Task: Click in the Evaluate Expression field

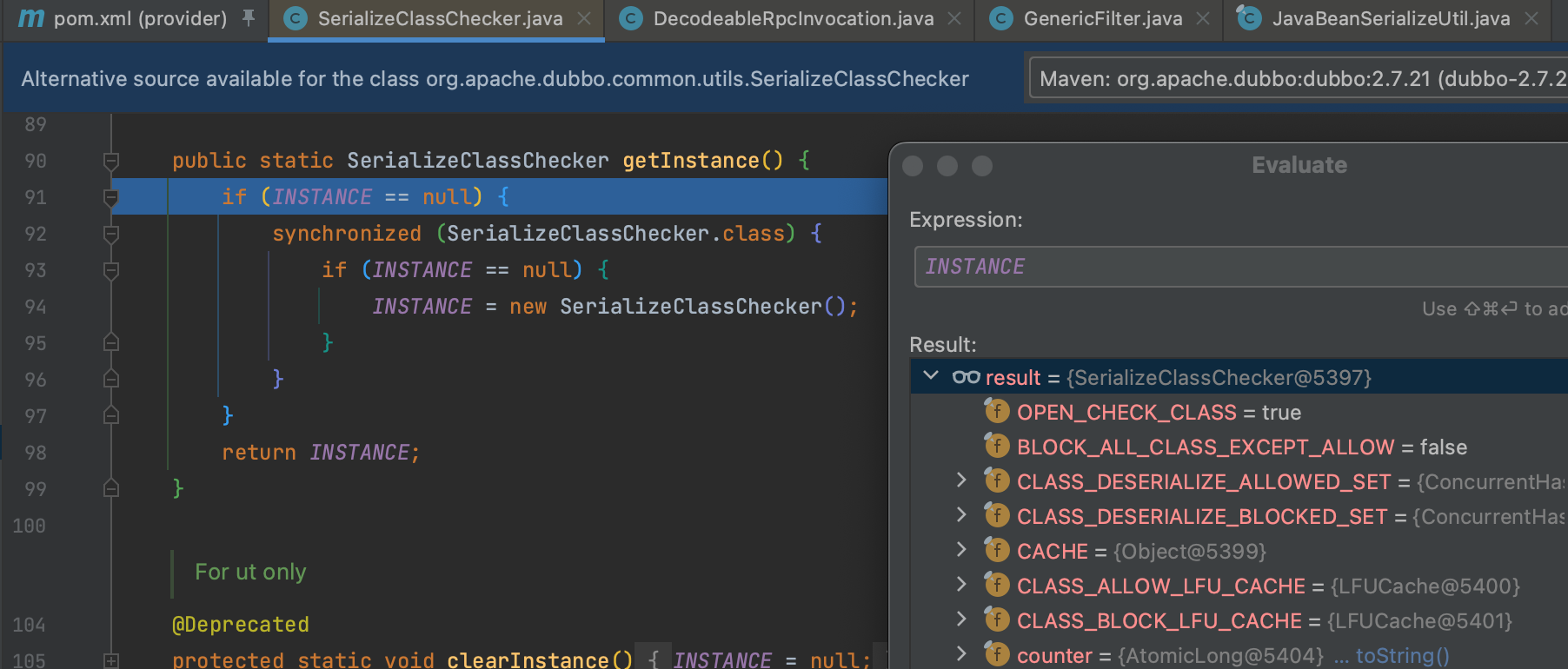Action: [1241, 267]
